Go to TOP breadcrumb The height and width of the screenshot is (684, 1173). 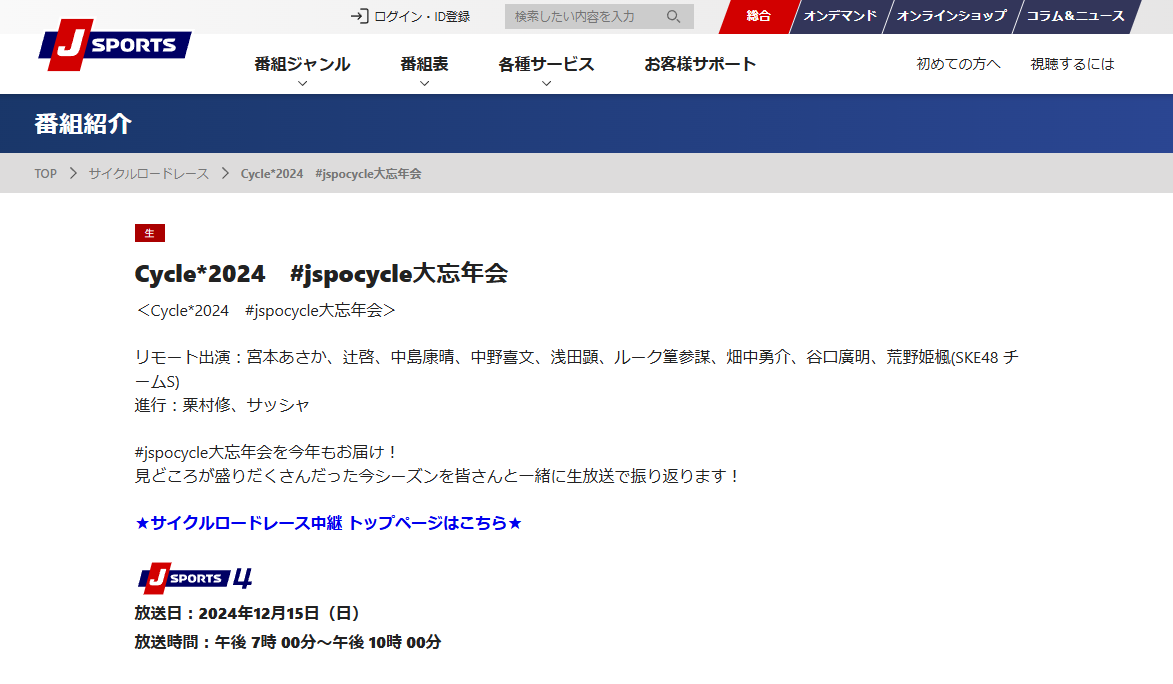pyautogui.click(x=46, y=174)
